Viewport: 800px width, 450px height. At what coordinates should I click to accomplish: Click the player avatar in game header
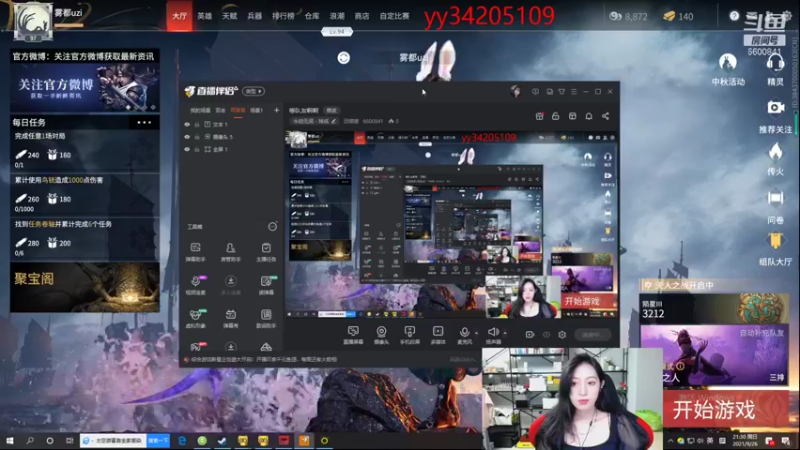(33, 21)
